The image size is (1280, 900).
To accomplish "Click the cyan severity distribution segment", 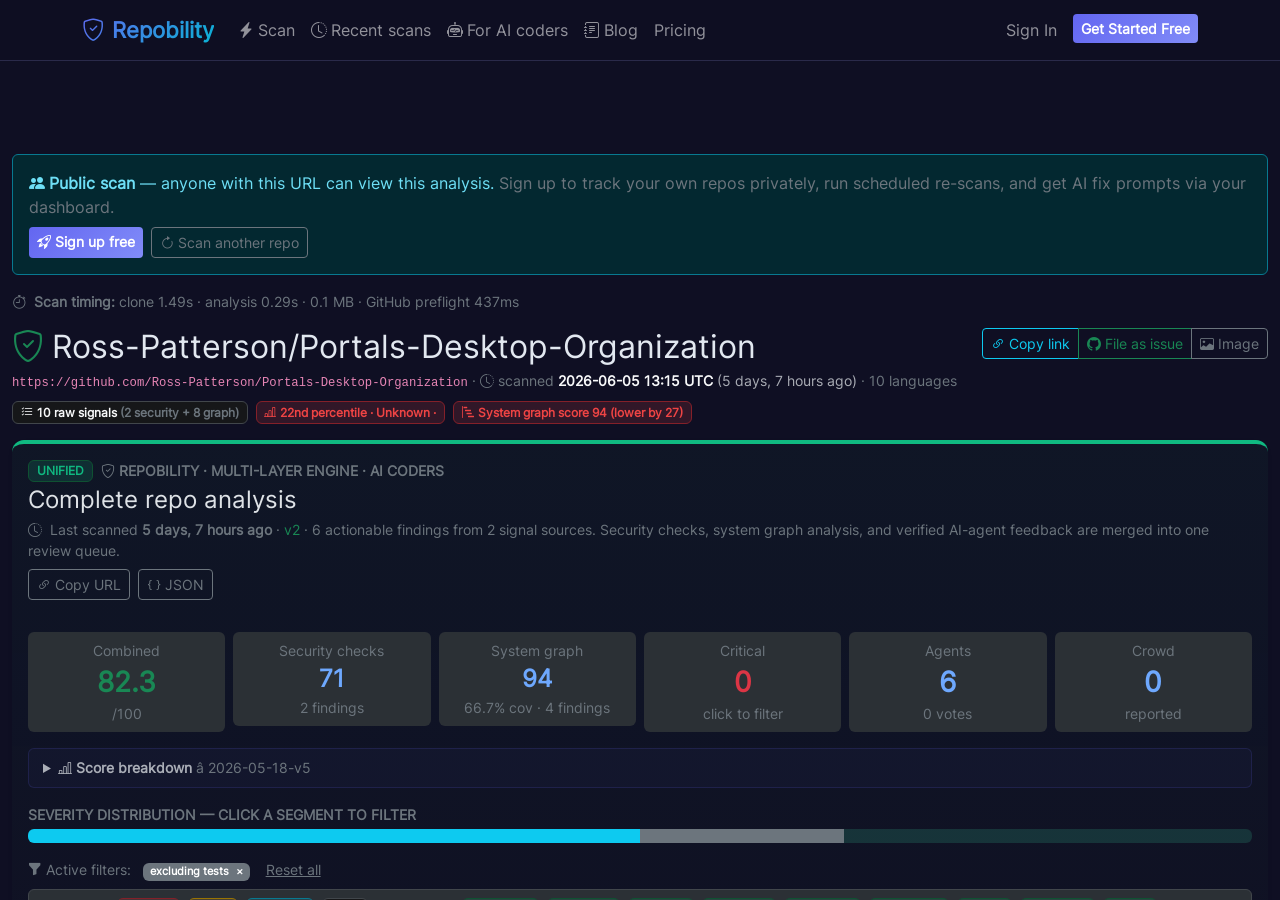I will click(x=334, y=836).
